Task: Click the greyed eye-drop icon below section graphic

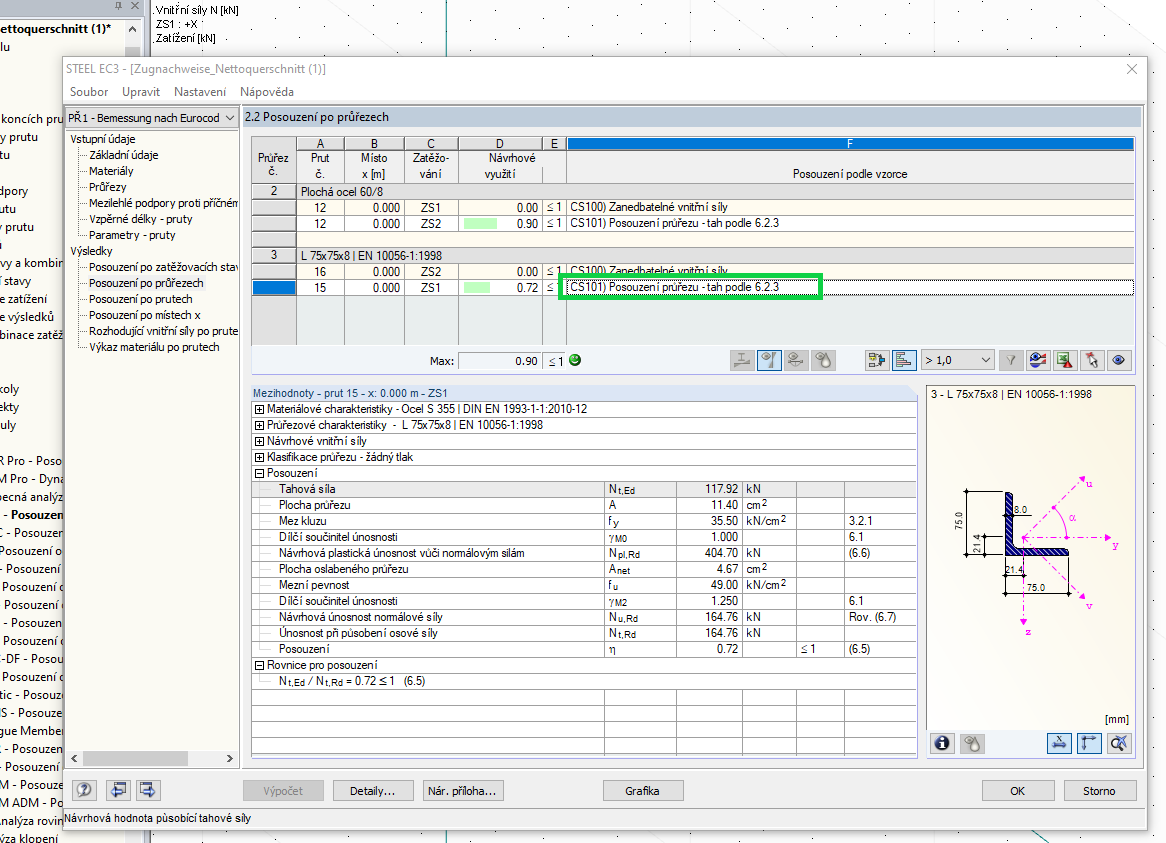Action: point(972,743)
